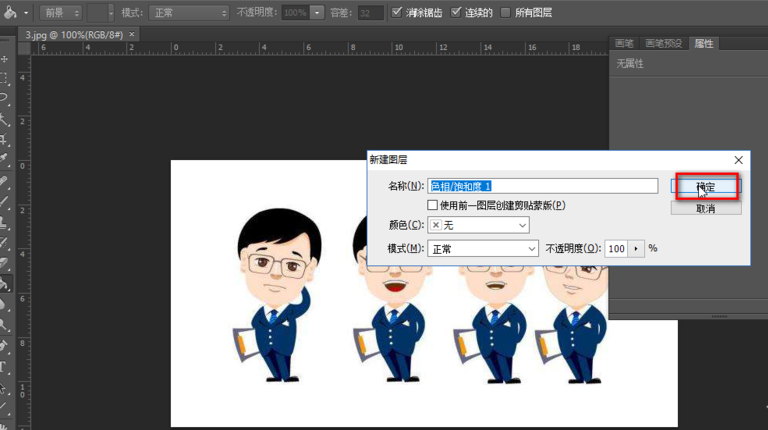The height and width of the screenshot is (430, 768).
Task: Open the Paint Bucket tool preset picker
Action: [17, 13]
